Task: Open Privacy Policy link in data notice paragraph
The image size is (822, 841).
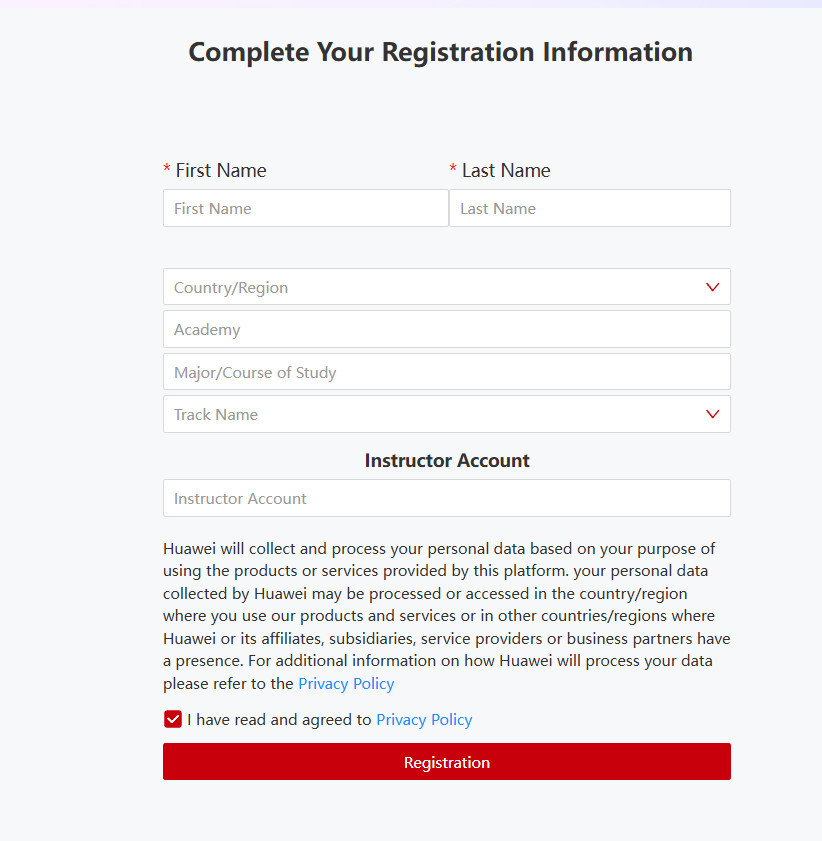Action: tap(346, 684)
